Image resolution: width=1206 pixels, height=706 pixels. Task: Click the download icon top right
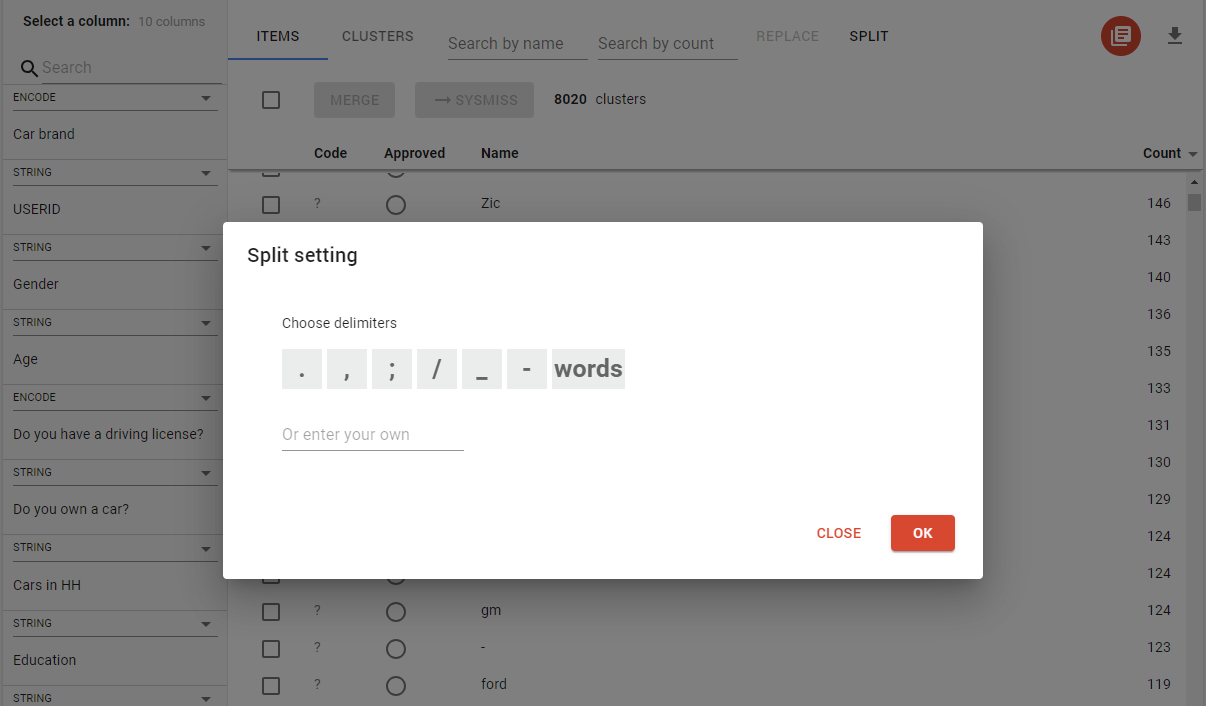1175,35
